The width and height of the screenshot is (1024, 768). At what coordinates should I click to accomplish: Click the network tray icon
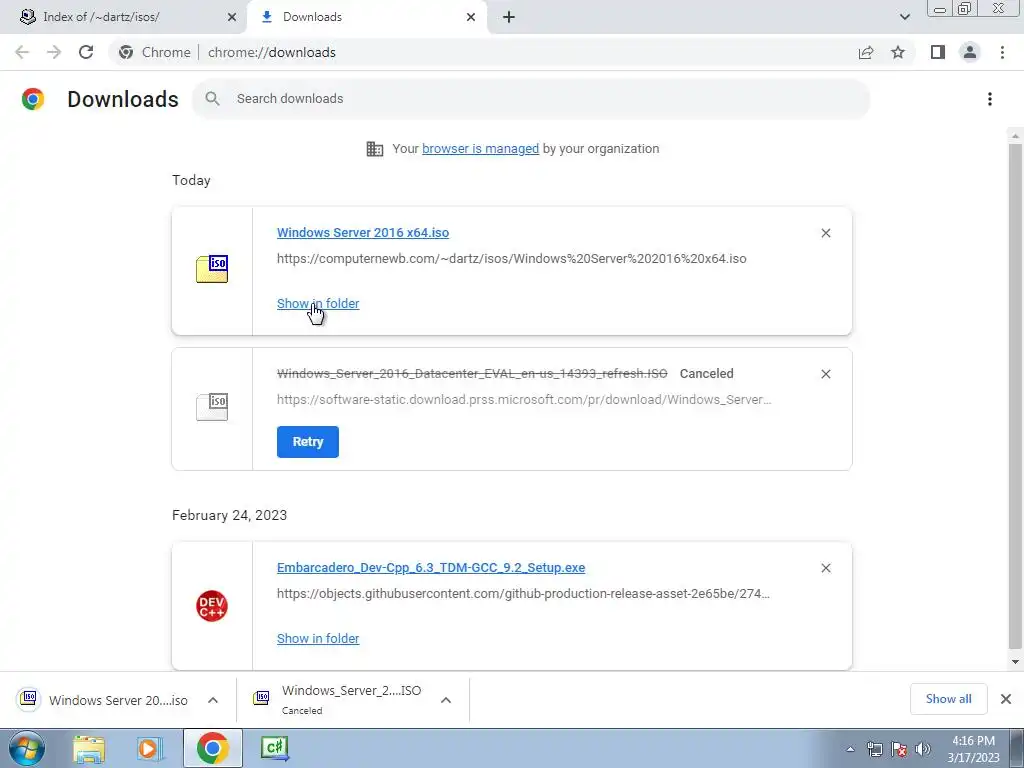pos(874,750)
